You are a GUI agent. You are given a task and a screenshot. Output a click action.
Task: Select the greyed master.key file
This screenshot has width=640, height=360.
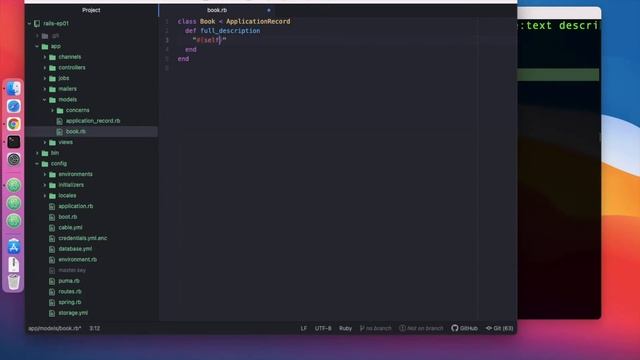(72, 270)
